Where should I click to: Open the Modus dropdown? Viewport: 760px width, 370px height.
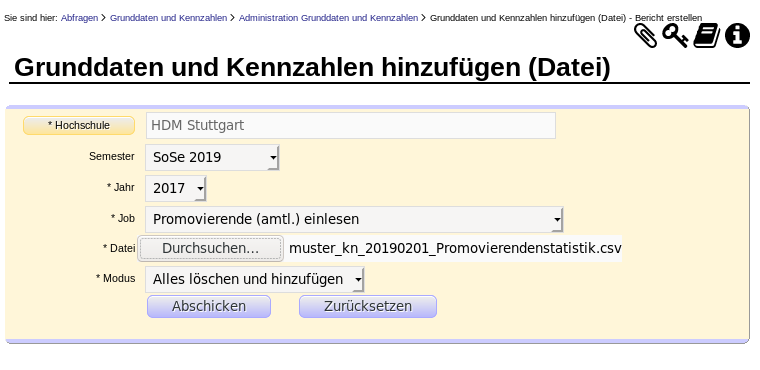point(255,279)
